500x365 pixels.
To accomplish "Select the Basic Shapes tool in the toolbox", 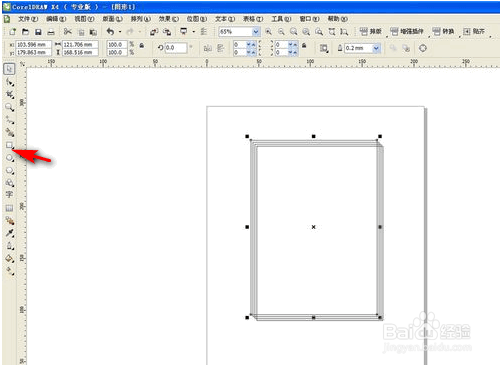I will [9, 183].
